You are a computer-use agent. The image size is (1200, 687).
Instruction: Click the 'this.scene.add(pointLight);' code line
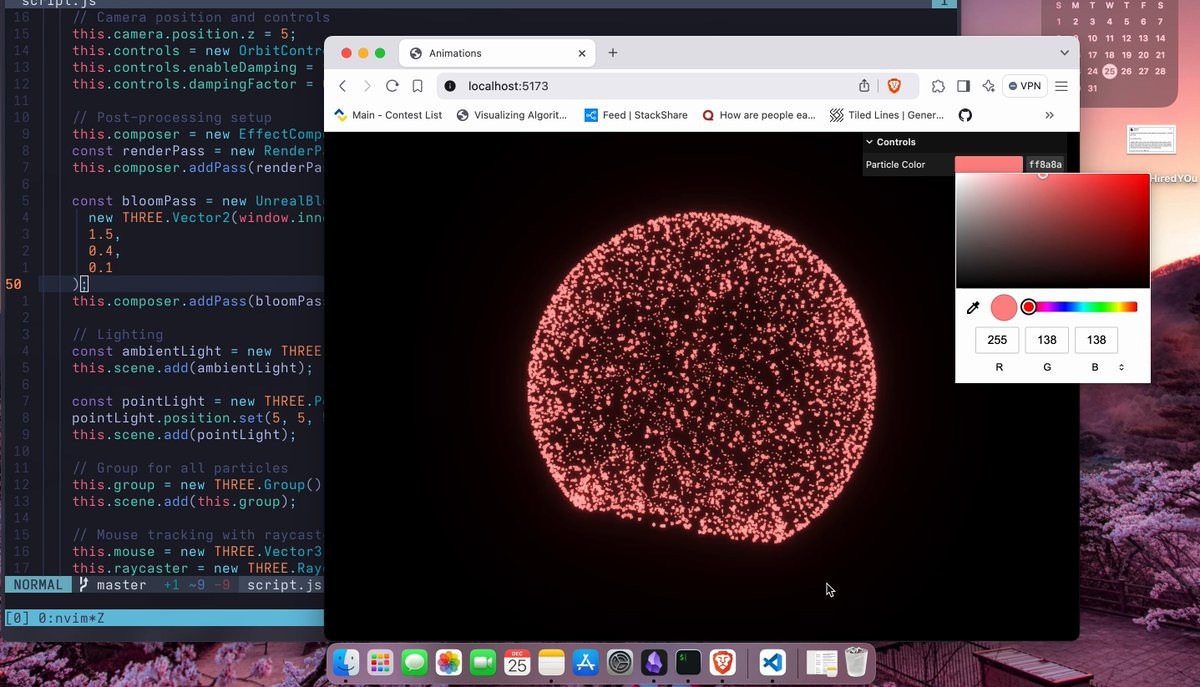point(184,435)
